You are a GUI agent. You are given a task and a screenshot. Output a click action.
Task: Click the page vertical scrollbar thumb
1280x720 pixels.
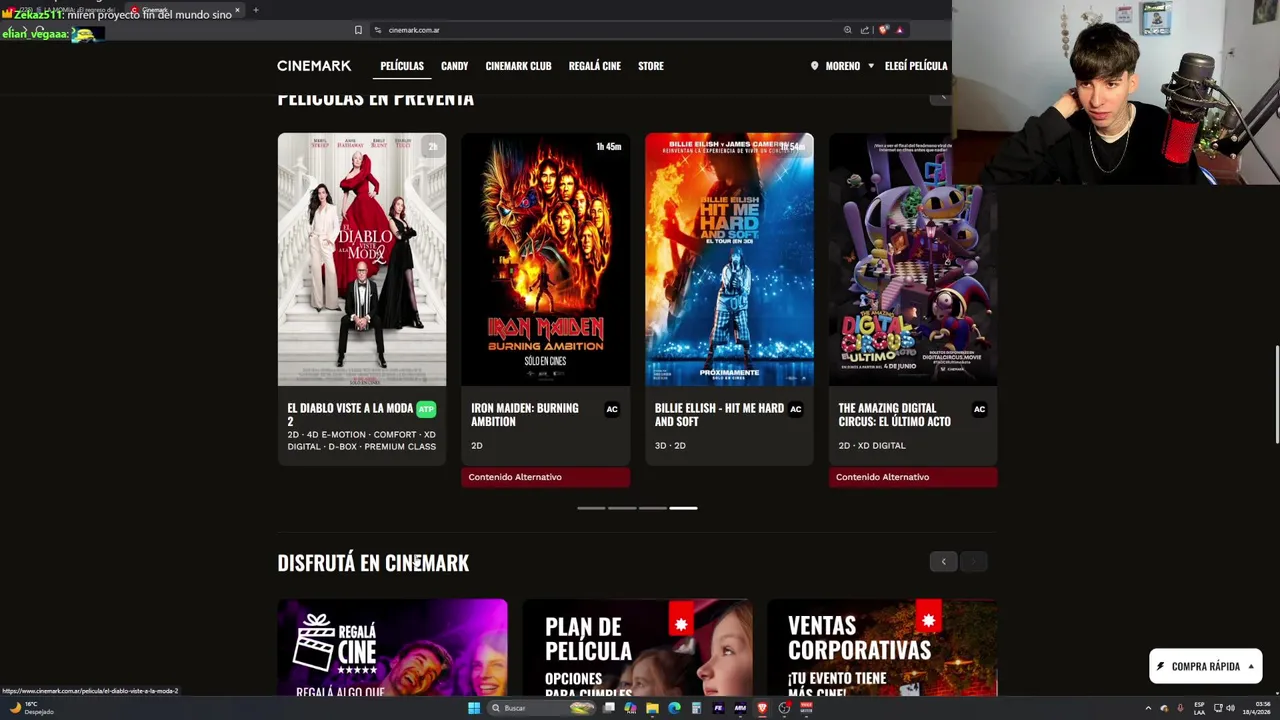pos(1276,394)
